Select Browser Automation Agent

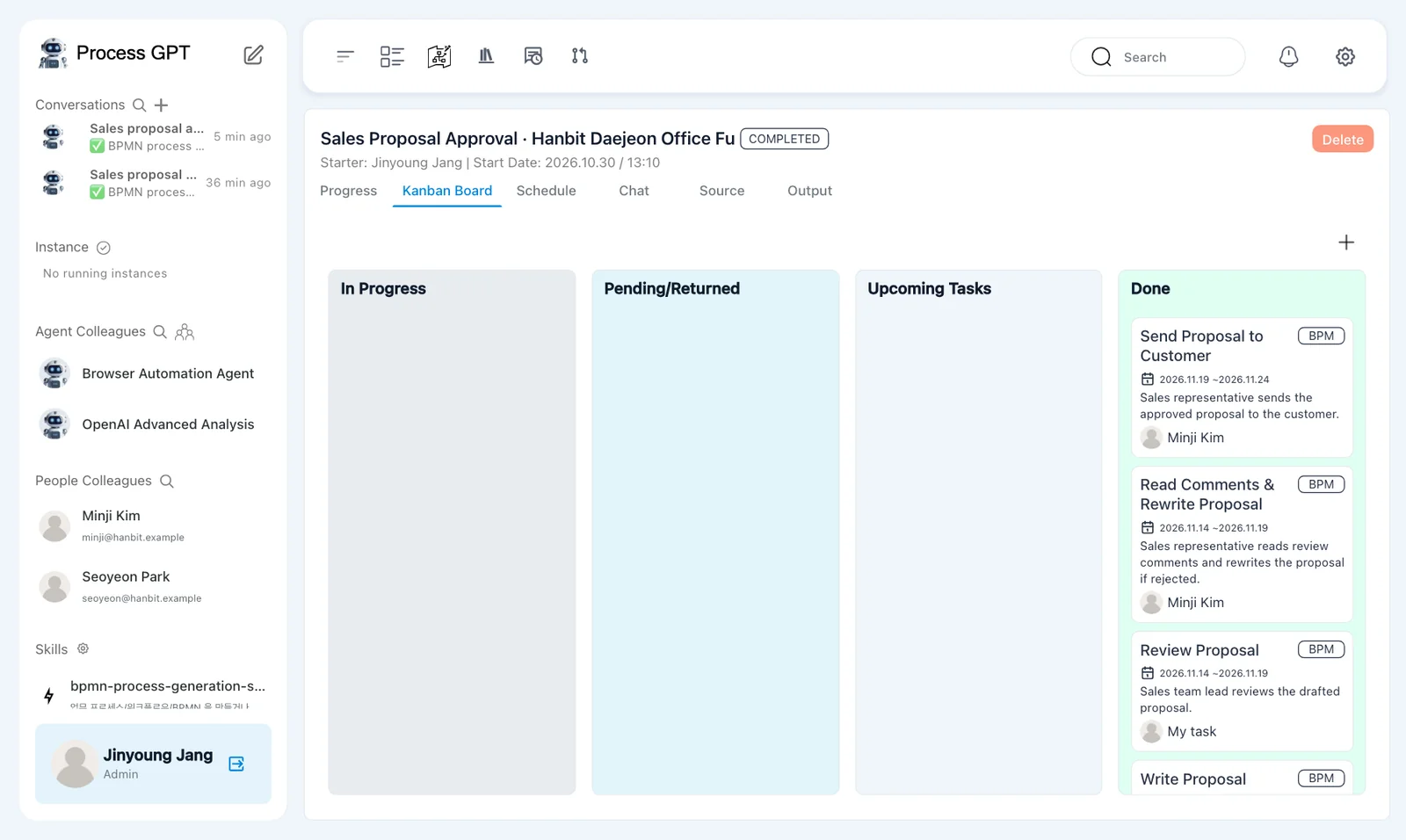[154, 373]
